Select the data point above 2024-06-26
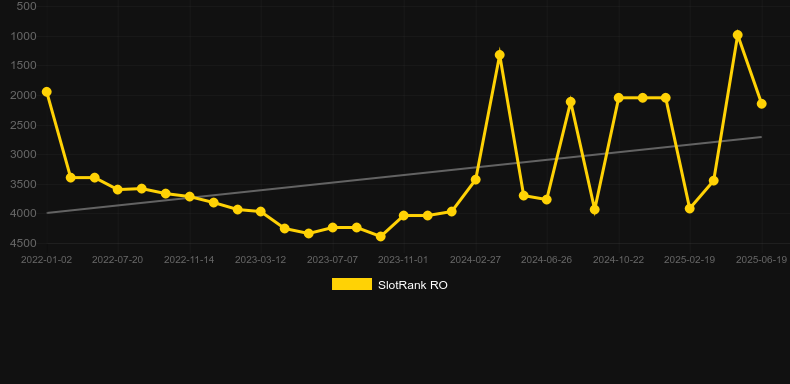Screen dimensions: 790x384 click(x=547, y=200)
